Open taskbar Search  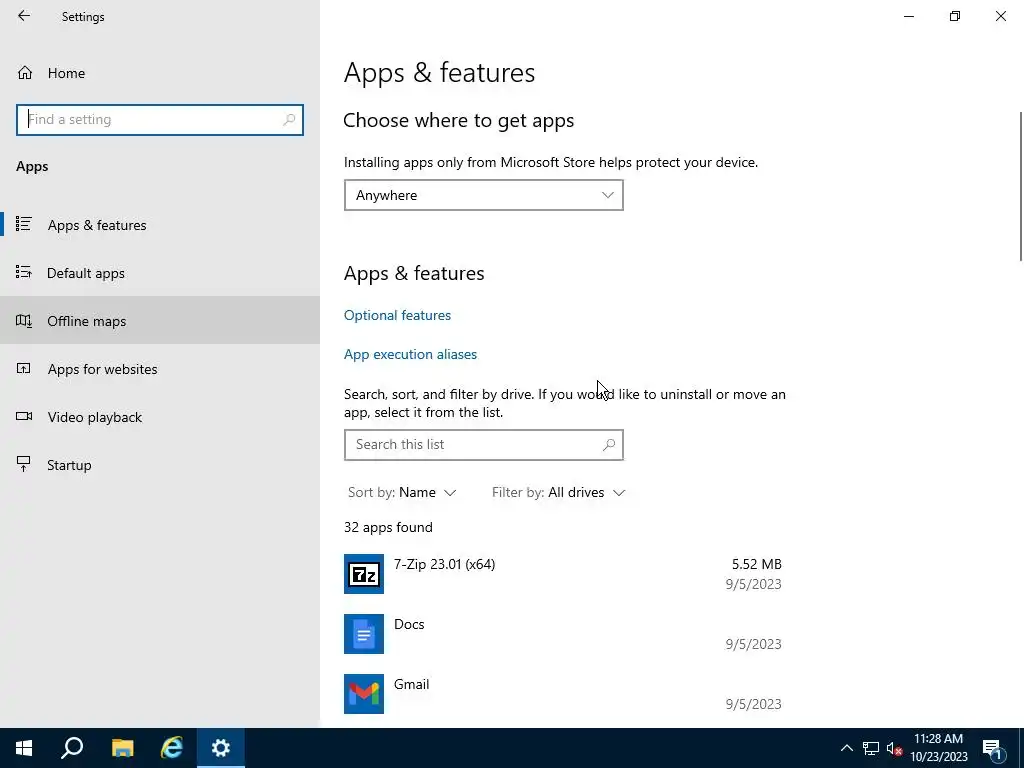click(x=72, y=748)
